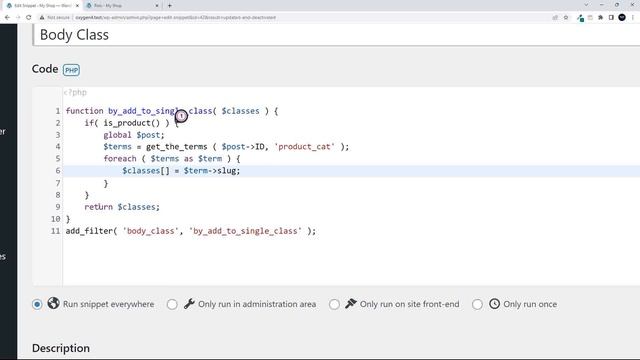
Task: Click the clock icon for run once
Action: (x=494, y=304)
